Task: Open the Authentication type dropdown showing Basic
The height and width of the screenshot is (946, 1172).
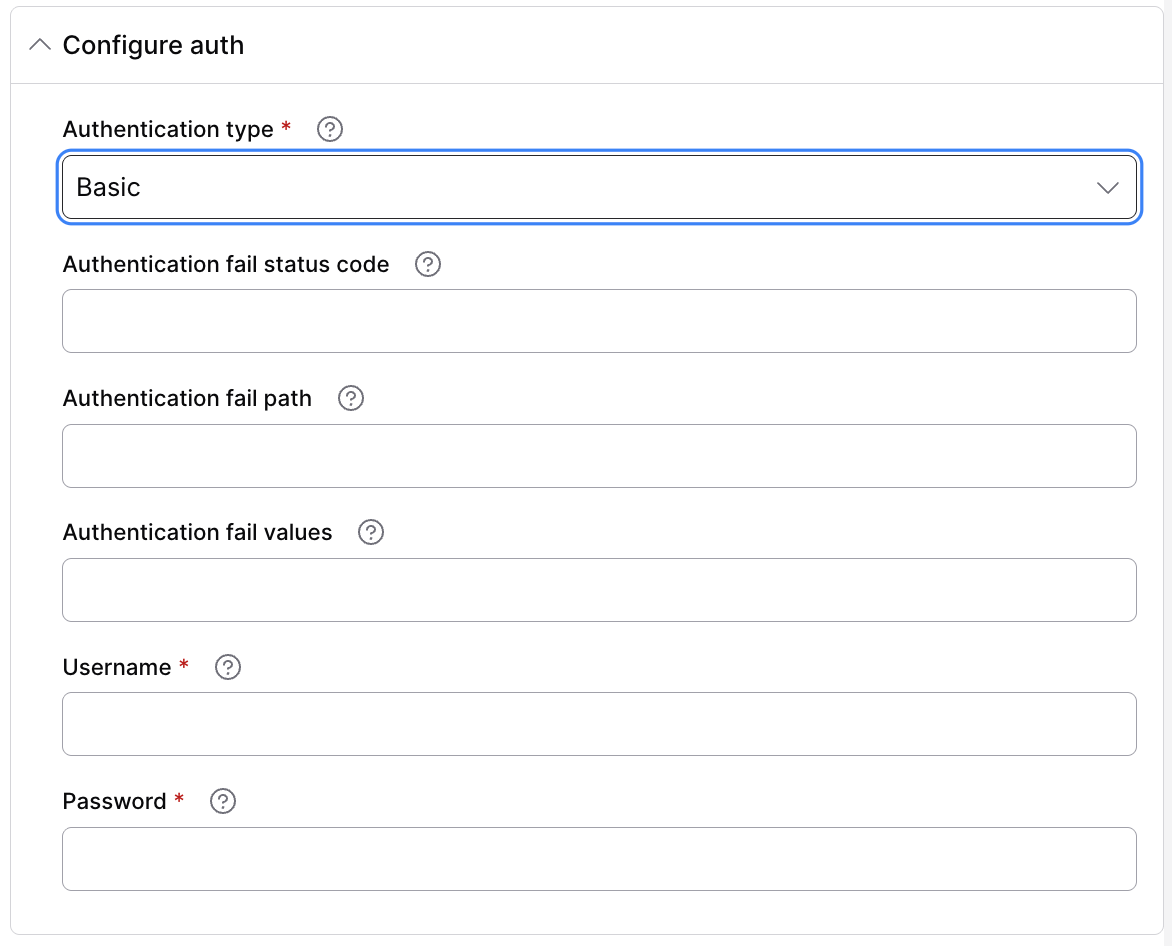Action: pyautogui.click(x=599, y=187)
